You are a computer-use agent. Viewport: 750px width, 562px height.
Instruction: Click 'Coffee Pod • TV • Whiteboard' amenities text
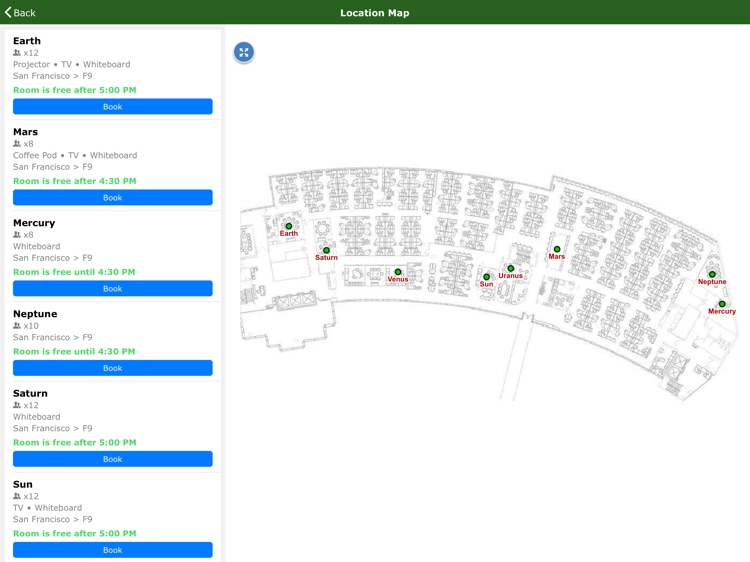(x=75, y=155)
